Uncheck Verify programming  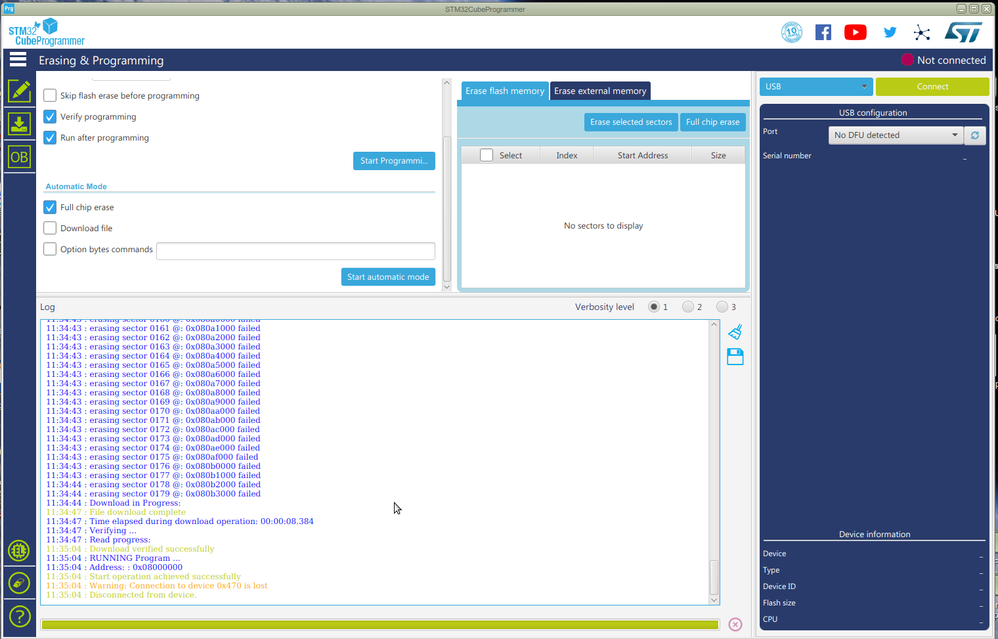[x=50, y=116]
